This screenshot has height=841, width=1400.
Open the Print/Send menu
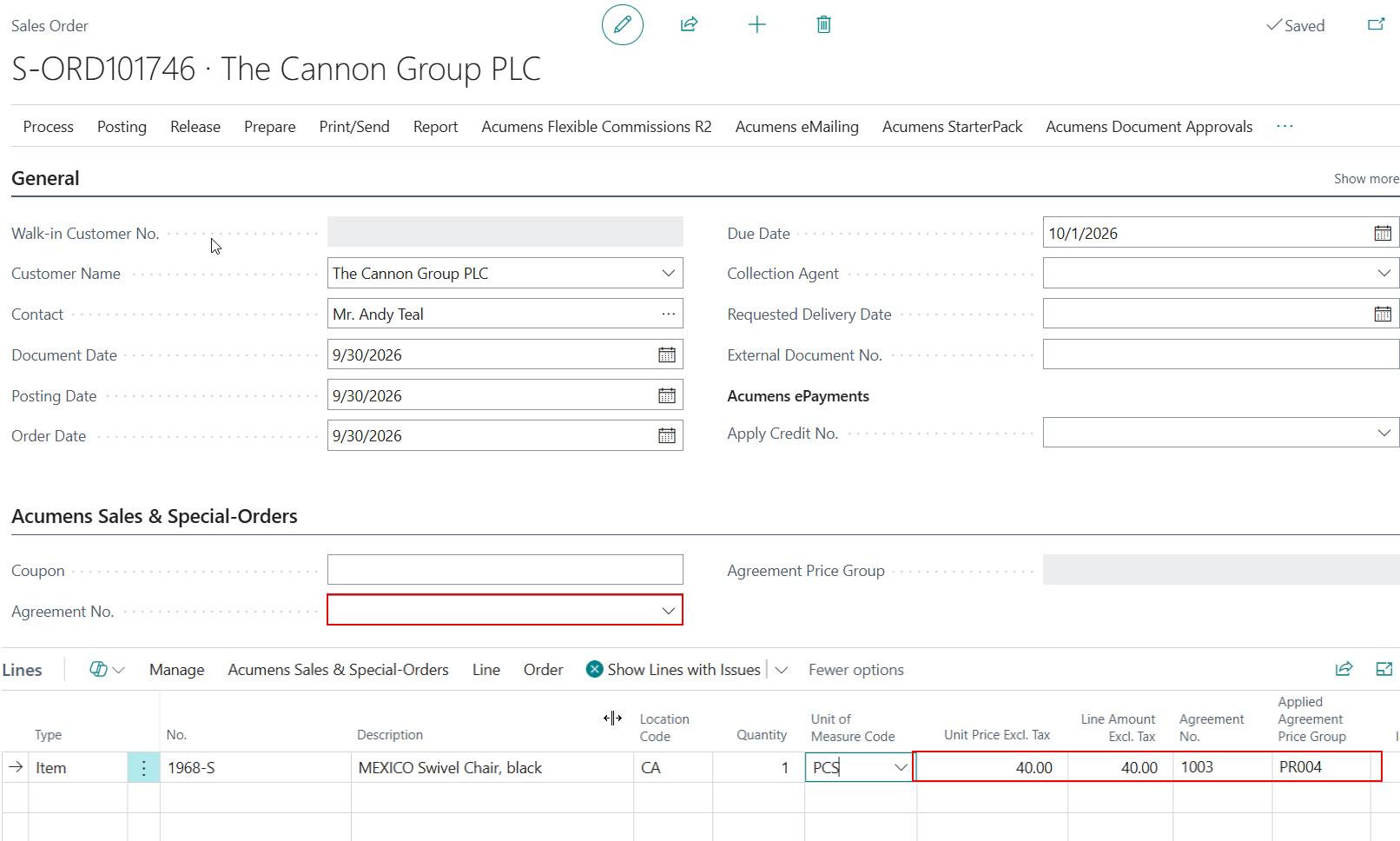click(x=354, y=127)
